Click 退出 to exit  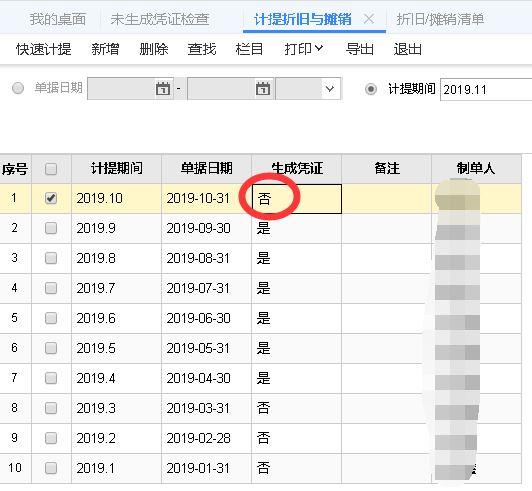[x=407, y=49]
